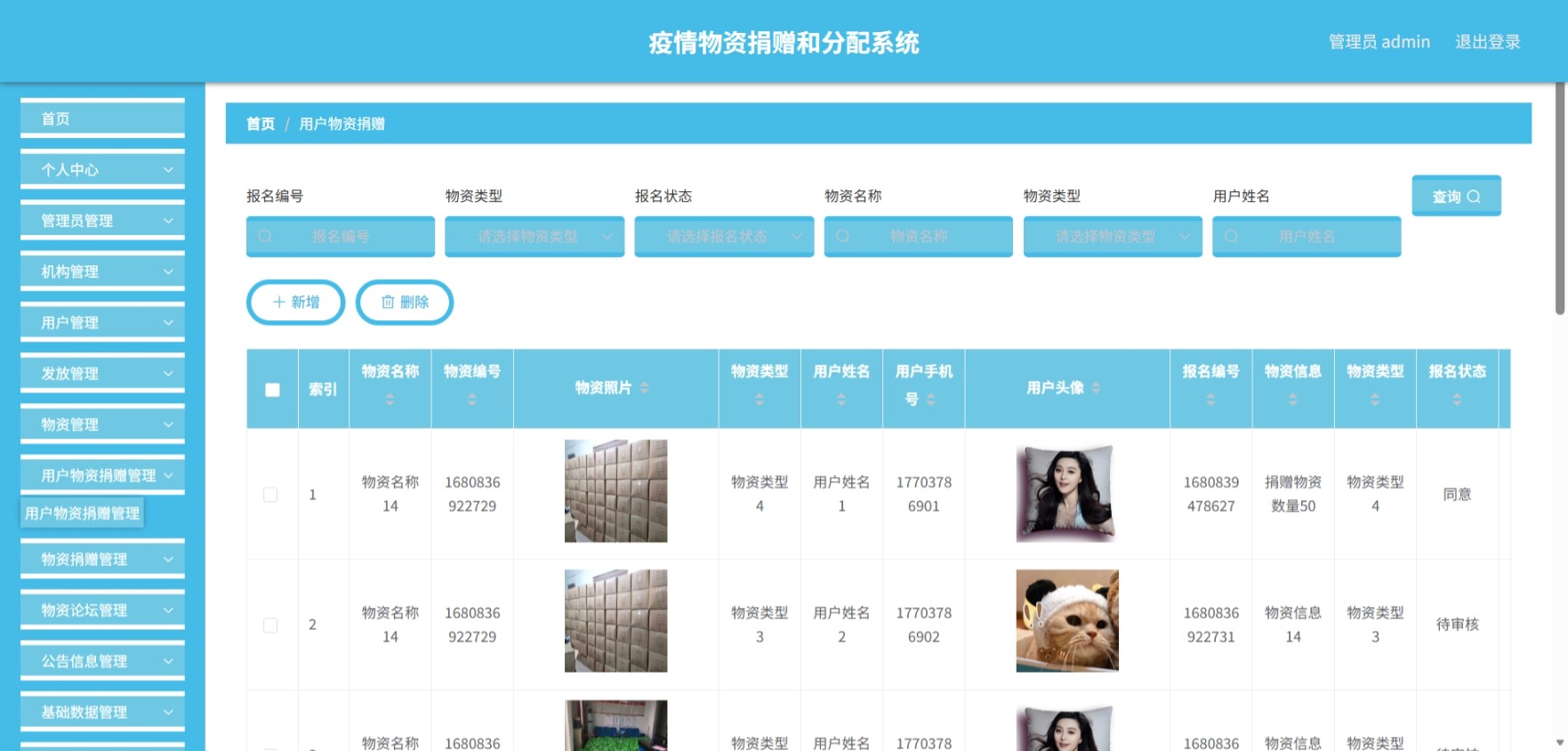Viewport: 1568px width, 751px height.
Task: Click 退出登录 to log out
Action: [x=1487, y=42]
